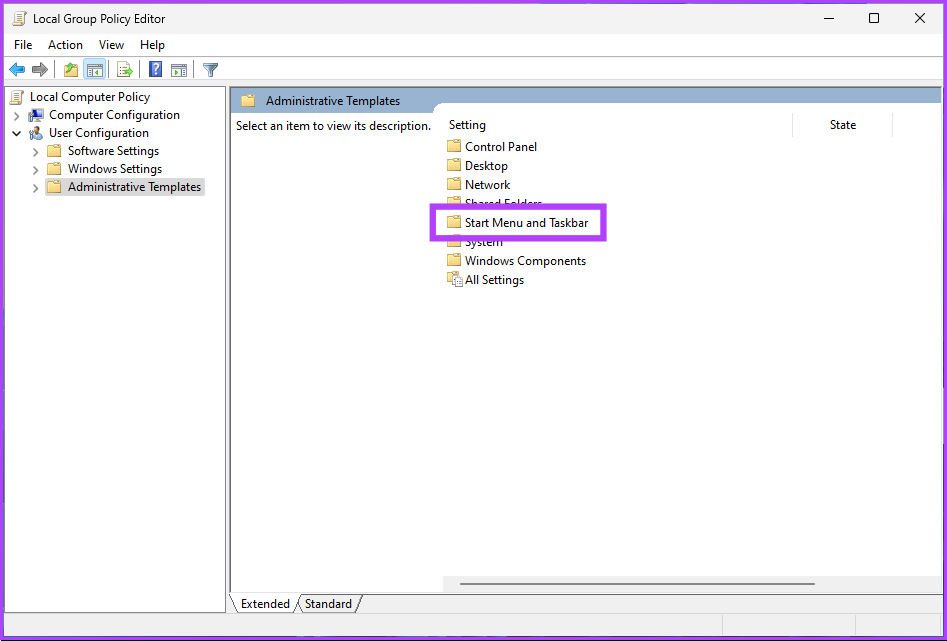Click the Export List toolbar icon

pos(125,69)
